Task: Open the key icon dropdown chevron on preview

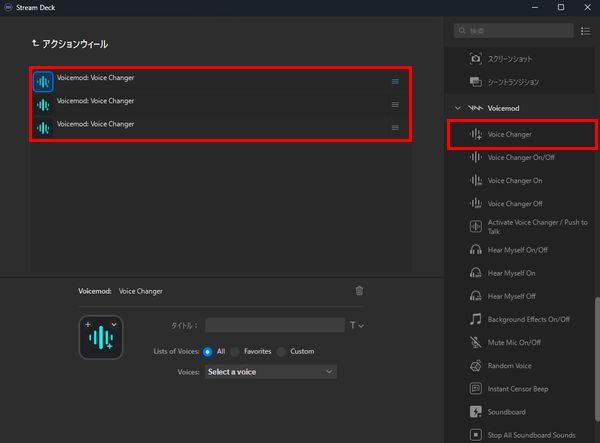Action: pos(114,324)
